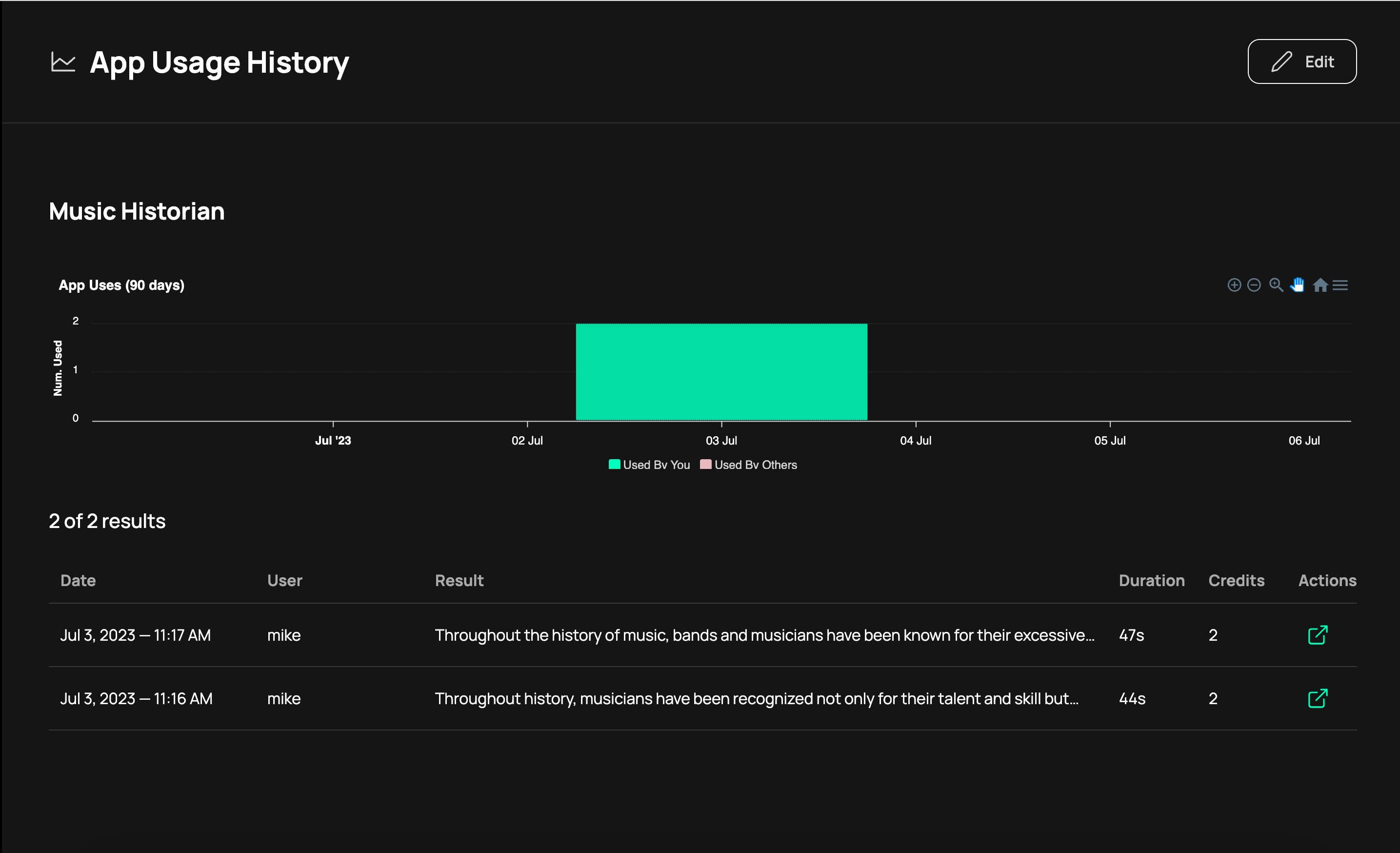Reset chart zoom with home icon
The width and height of the screenshot is (1400, 853).
1320,284
